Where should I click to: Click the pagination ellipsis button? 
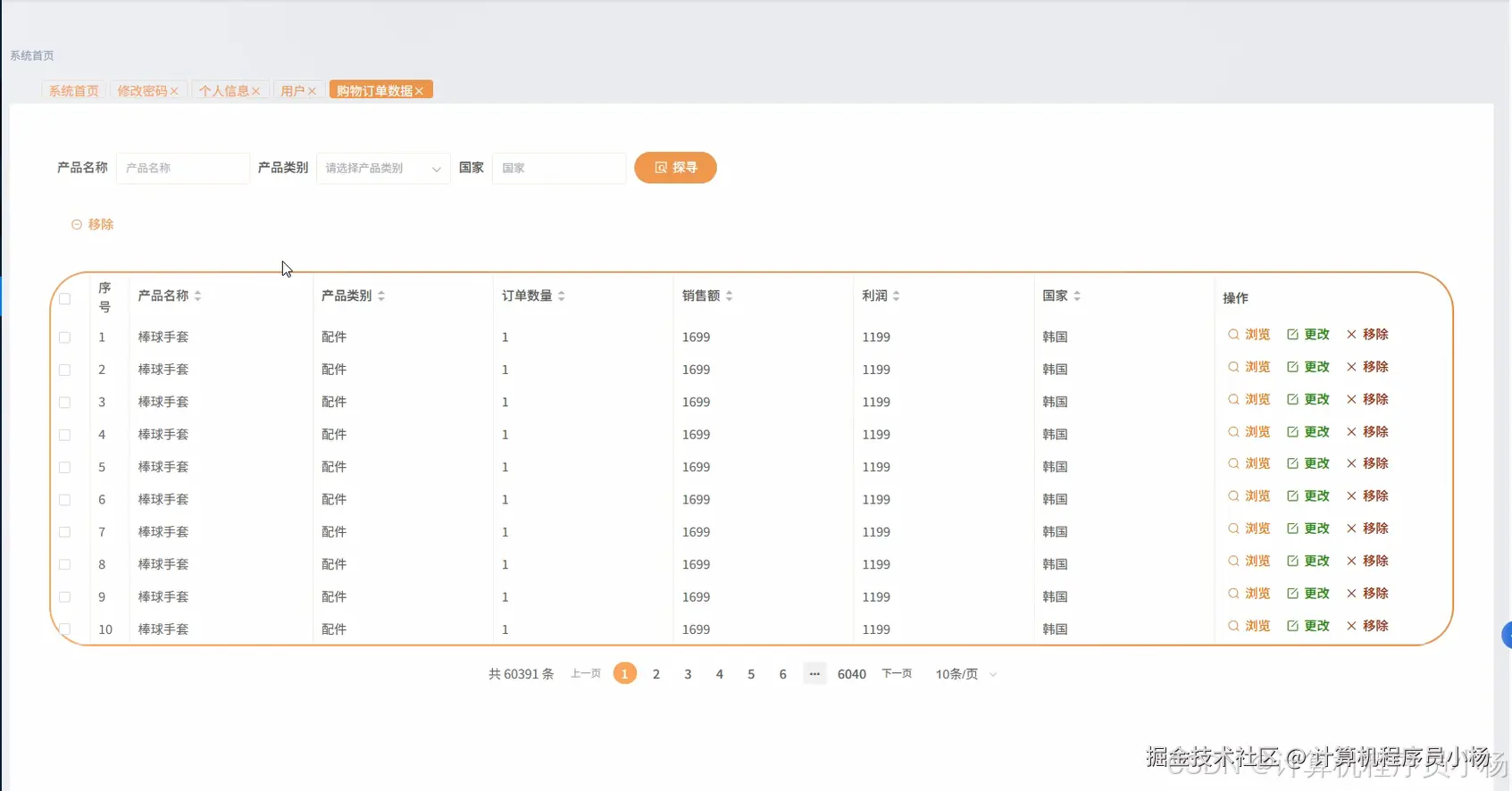pos(814,674)
